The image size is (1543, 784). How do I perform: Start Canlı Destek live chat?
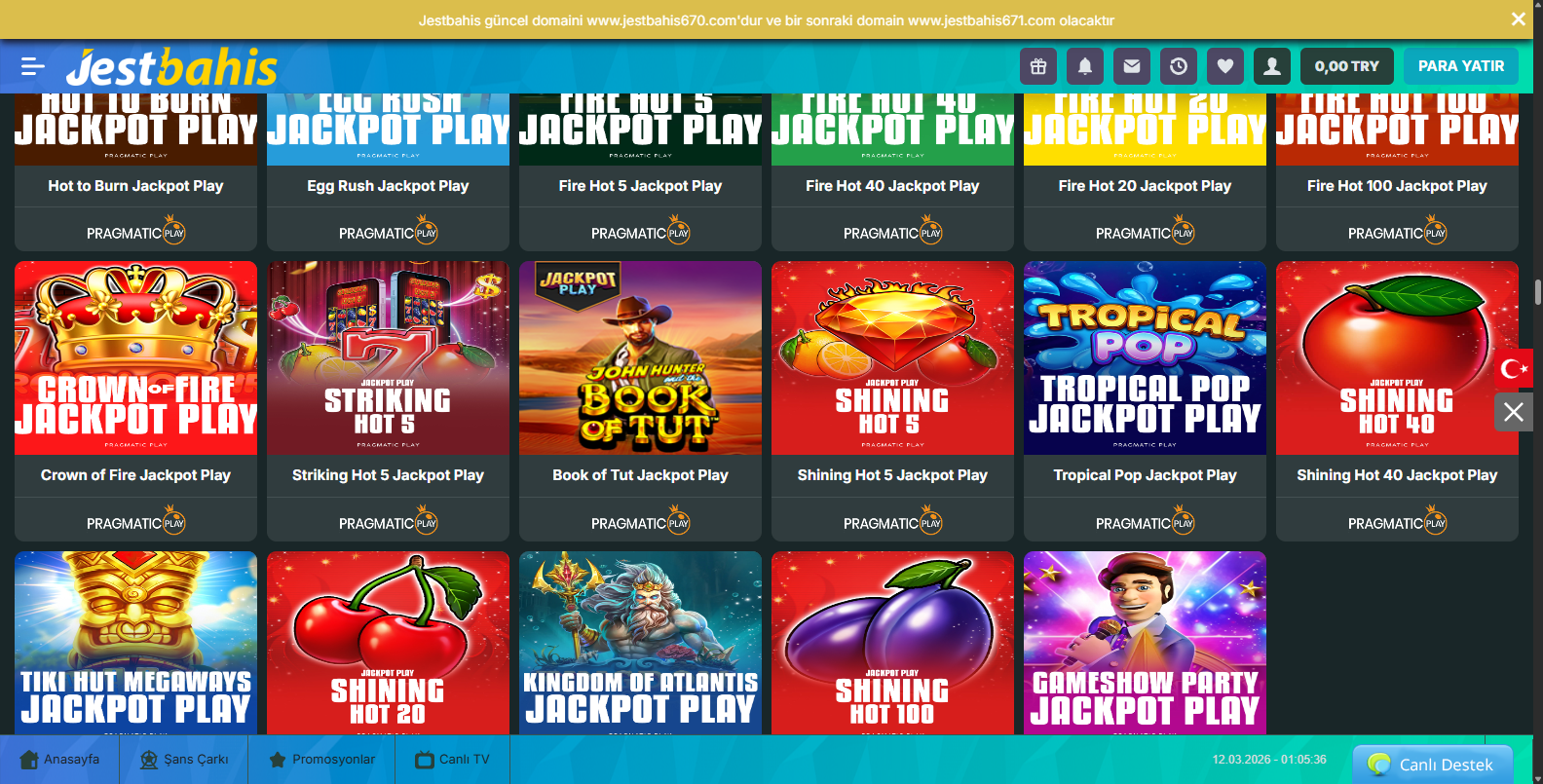1433,765
